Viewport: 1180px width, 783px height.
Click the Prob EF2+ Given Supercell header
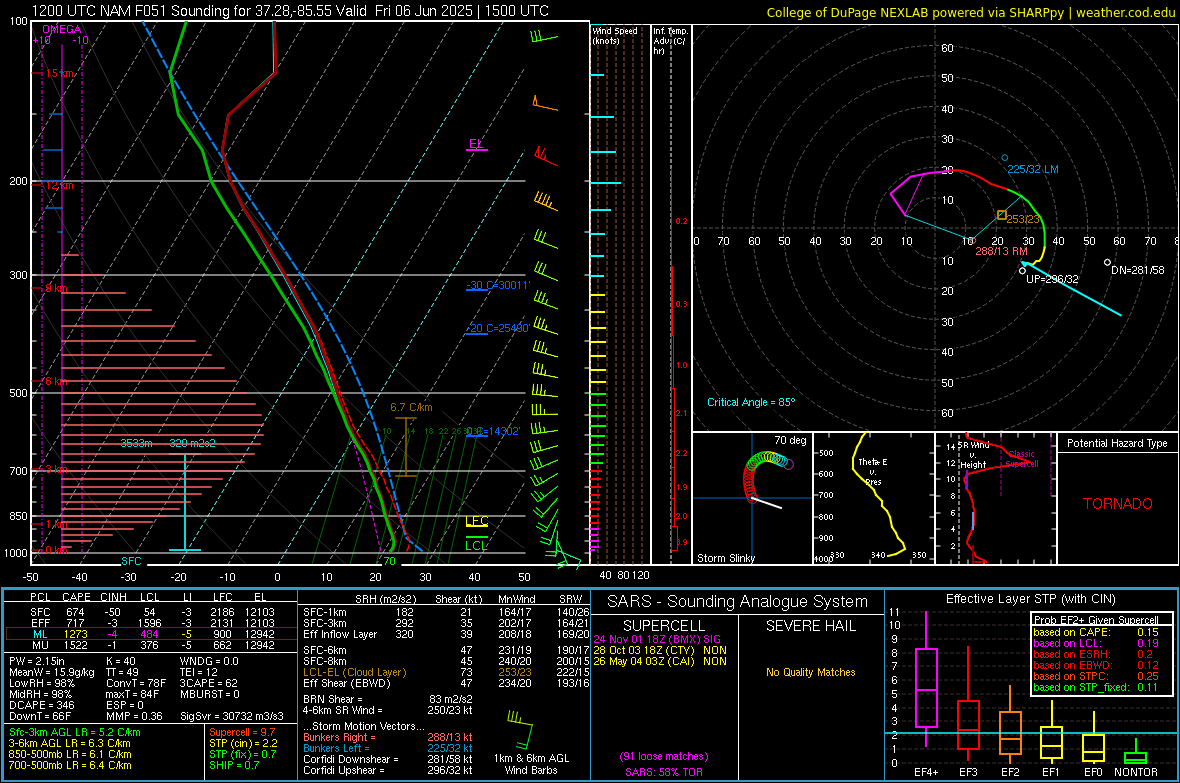point(1096,620)
